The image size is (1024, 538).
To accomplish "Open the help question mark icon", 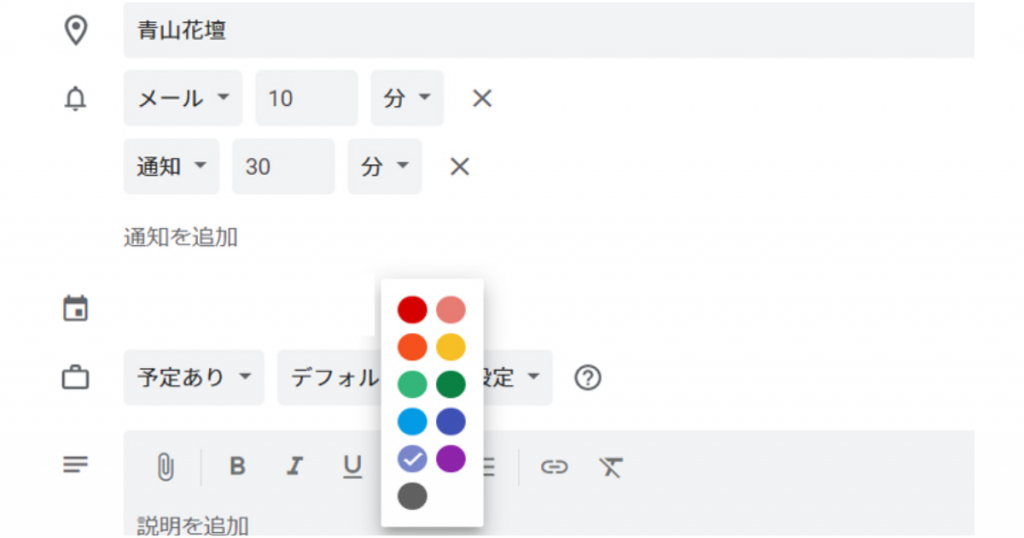I will (x=588, y=378).
